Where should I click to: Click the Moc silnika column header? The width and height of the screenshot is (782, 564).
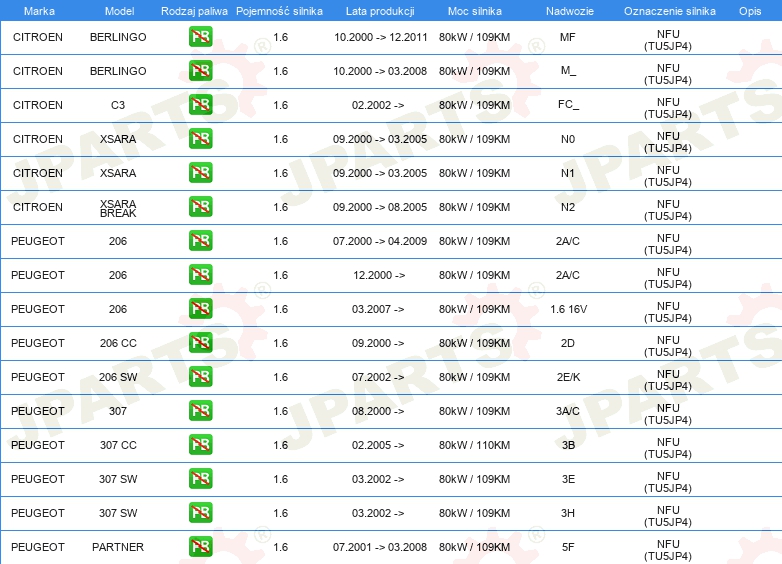coord(474,11)
